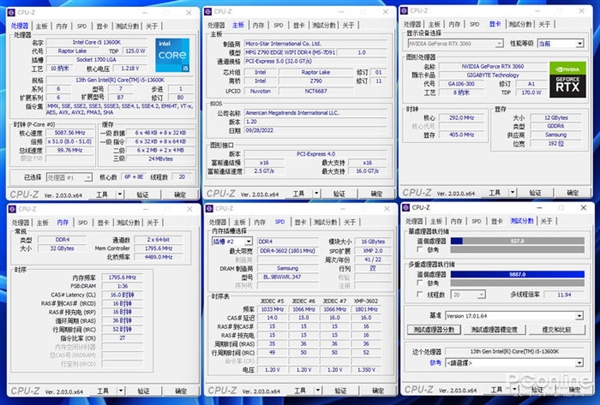Expand 工具 arrow in 内存 window
This screenshot has height=405, width=600.
121,391
